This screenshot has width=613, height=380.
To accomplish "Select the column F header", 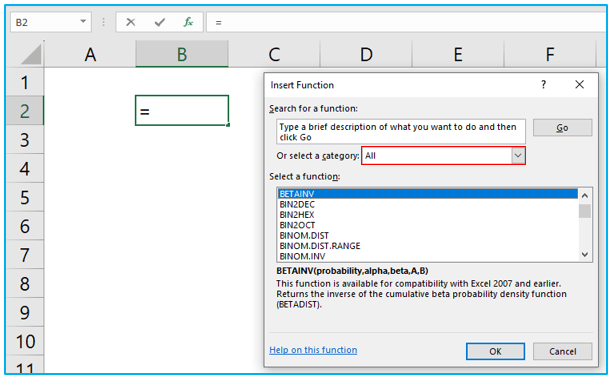I will [x=550, y=54].
